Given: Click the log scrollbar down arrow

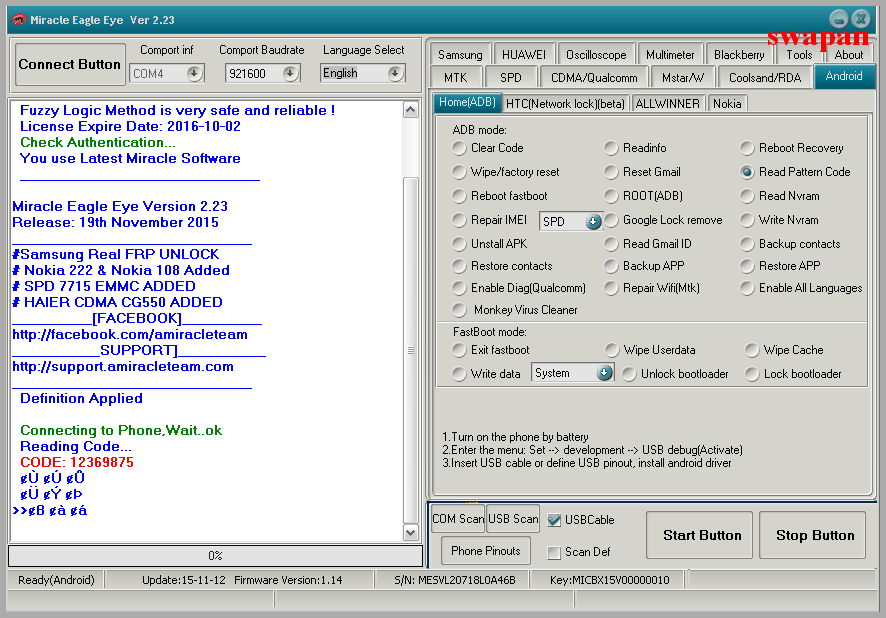Looking at the screenshot, I should pos(411,532).
